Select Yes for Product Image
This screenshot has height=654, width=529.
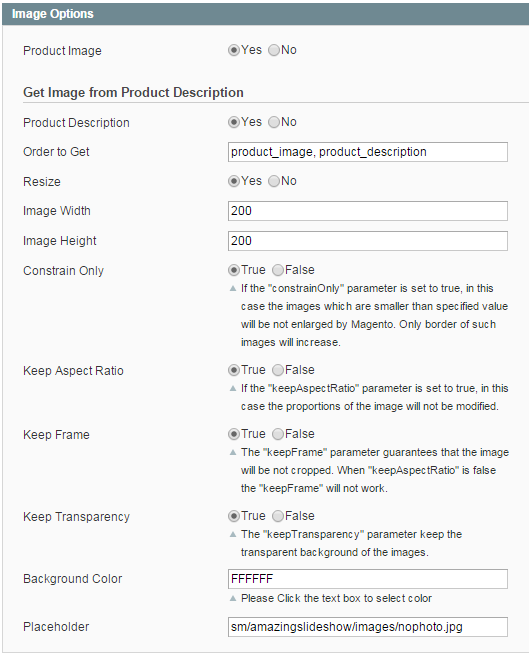tap(234, 50)
